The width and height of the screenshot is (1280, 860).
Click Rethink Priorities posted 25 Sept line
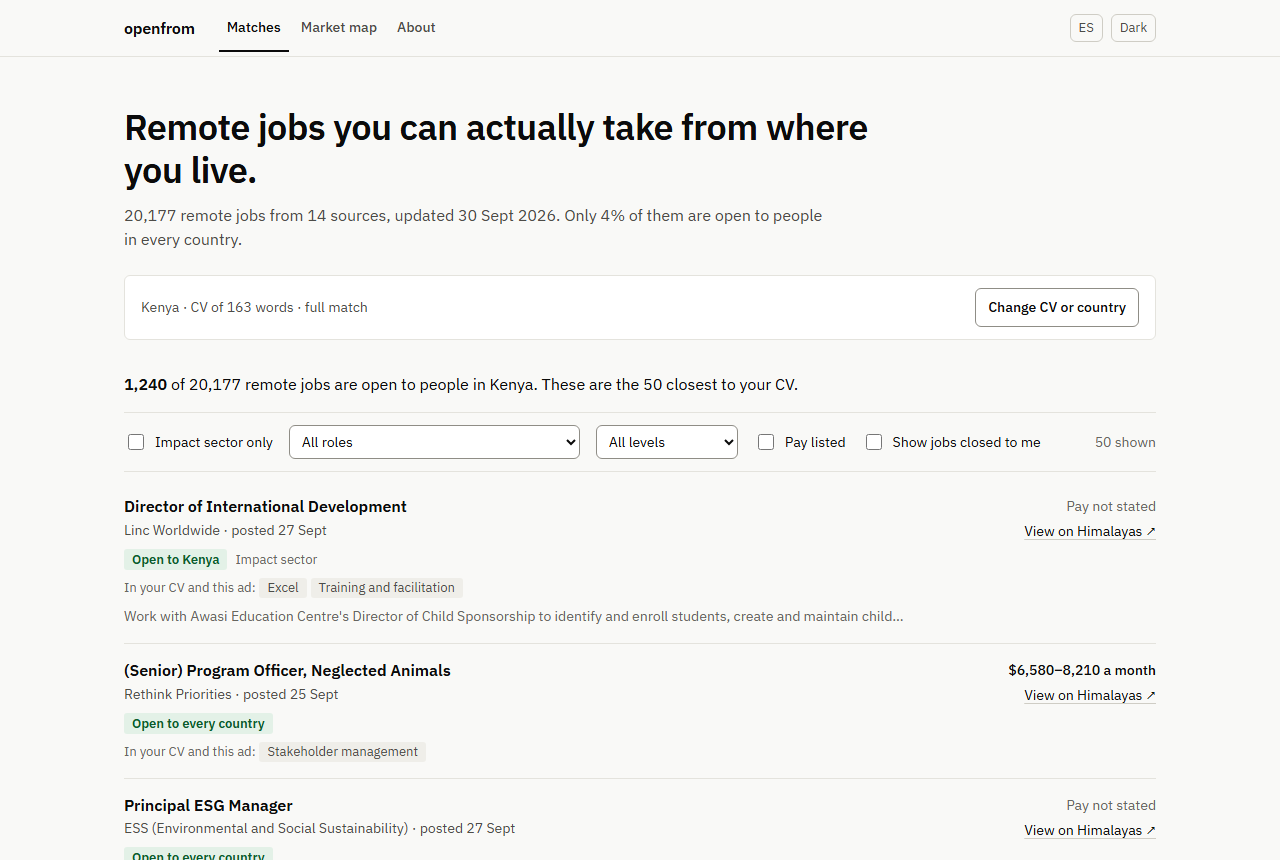[x=231, y=695]
